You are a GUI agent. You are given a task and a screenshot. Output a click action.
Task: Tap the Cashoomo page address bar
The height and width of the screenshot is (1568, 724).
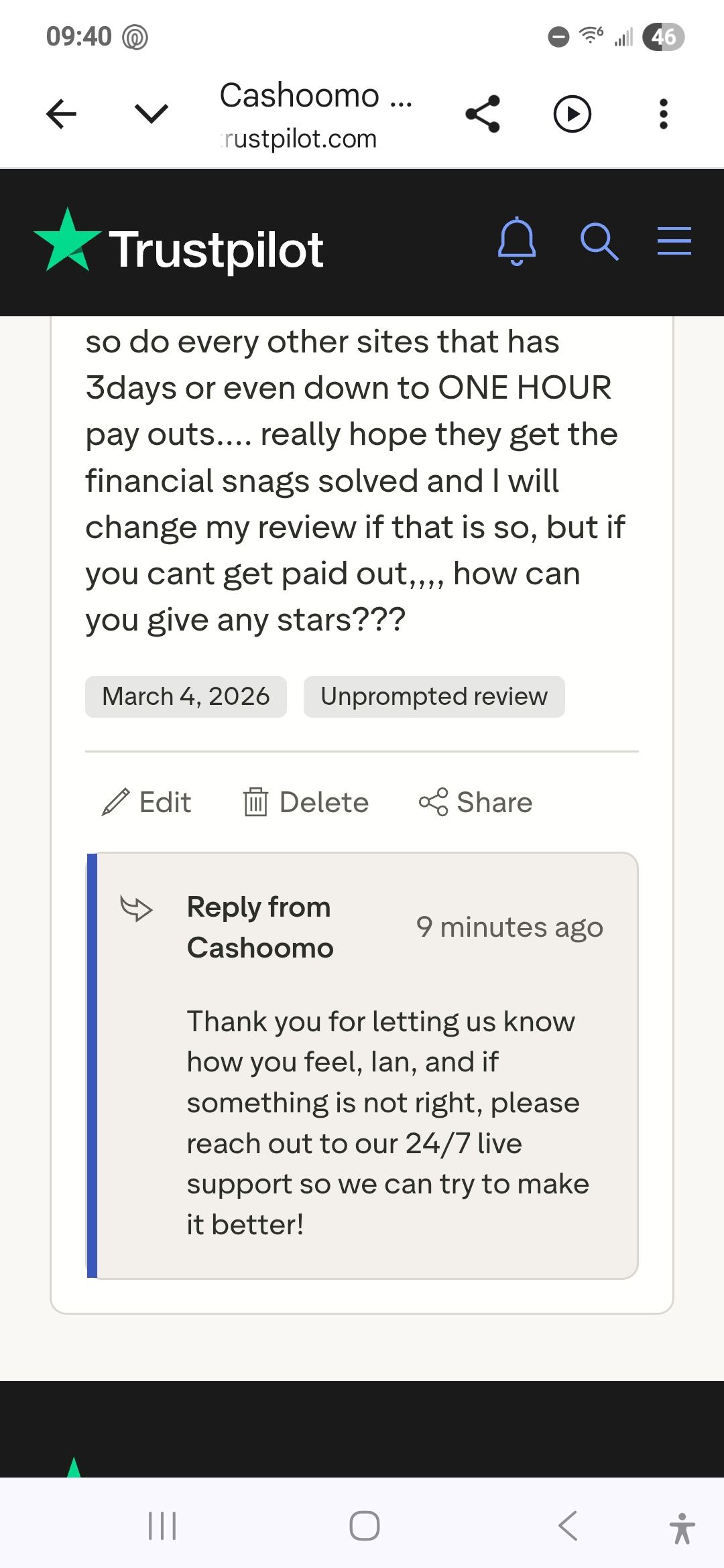(x=315, y=114)
